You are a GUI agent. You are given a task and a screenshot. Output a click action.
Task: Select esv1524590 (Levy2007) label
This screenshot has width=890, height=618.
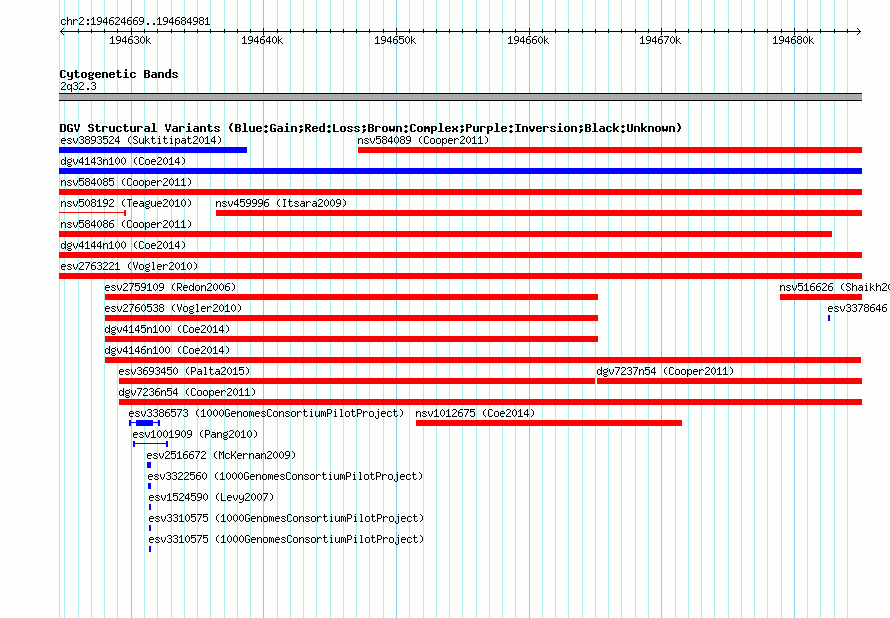point(211,497)
